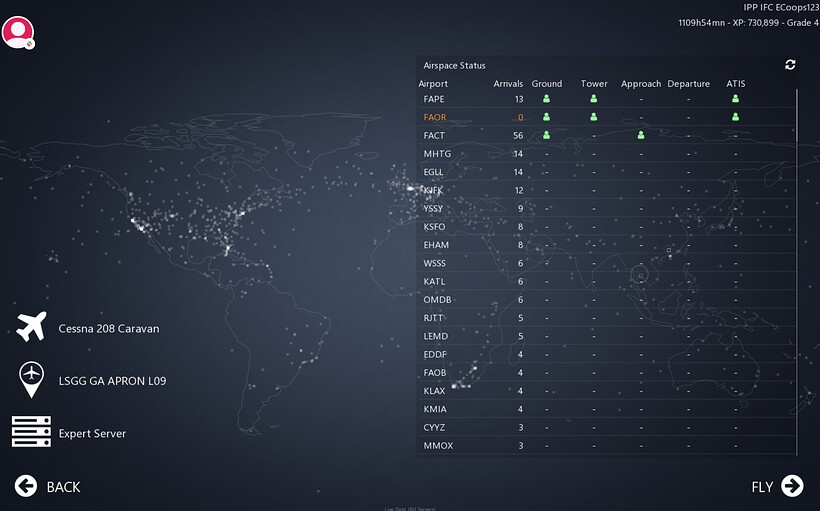Click the server rack icon
This screenshot has height=511, width=820.
coord(31,431)
